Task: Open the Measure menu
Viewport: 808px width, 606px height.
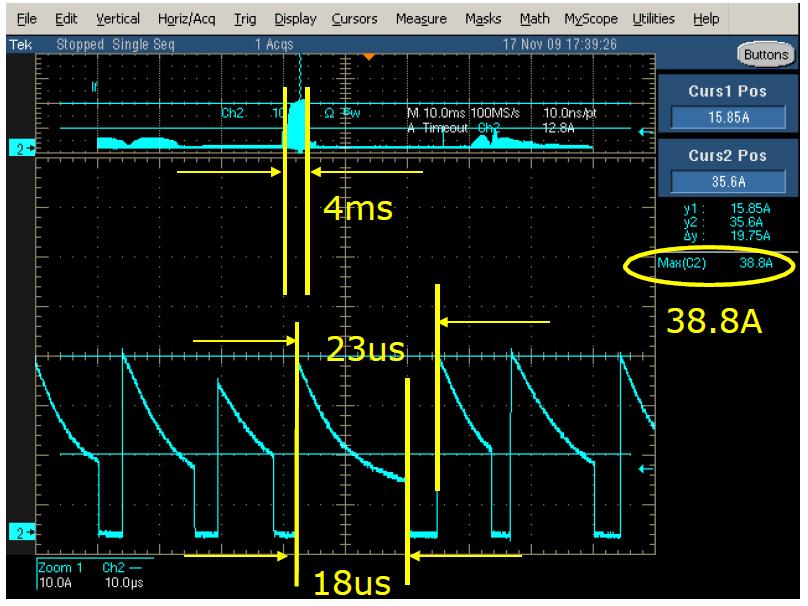Action: tap(419, 19)
